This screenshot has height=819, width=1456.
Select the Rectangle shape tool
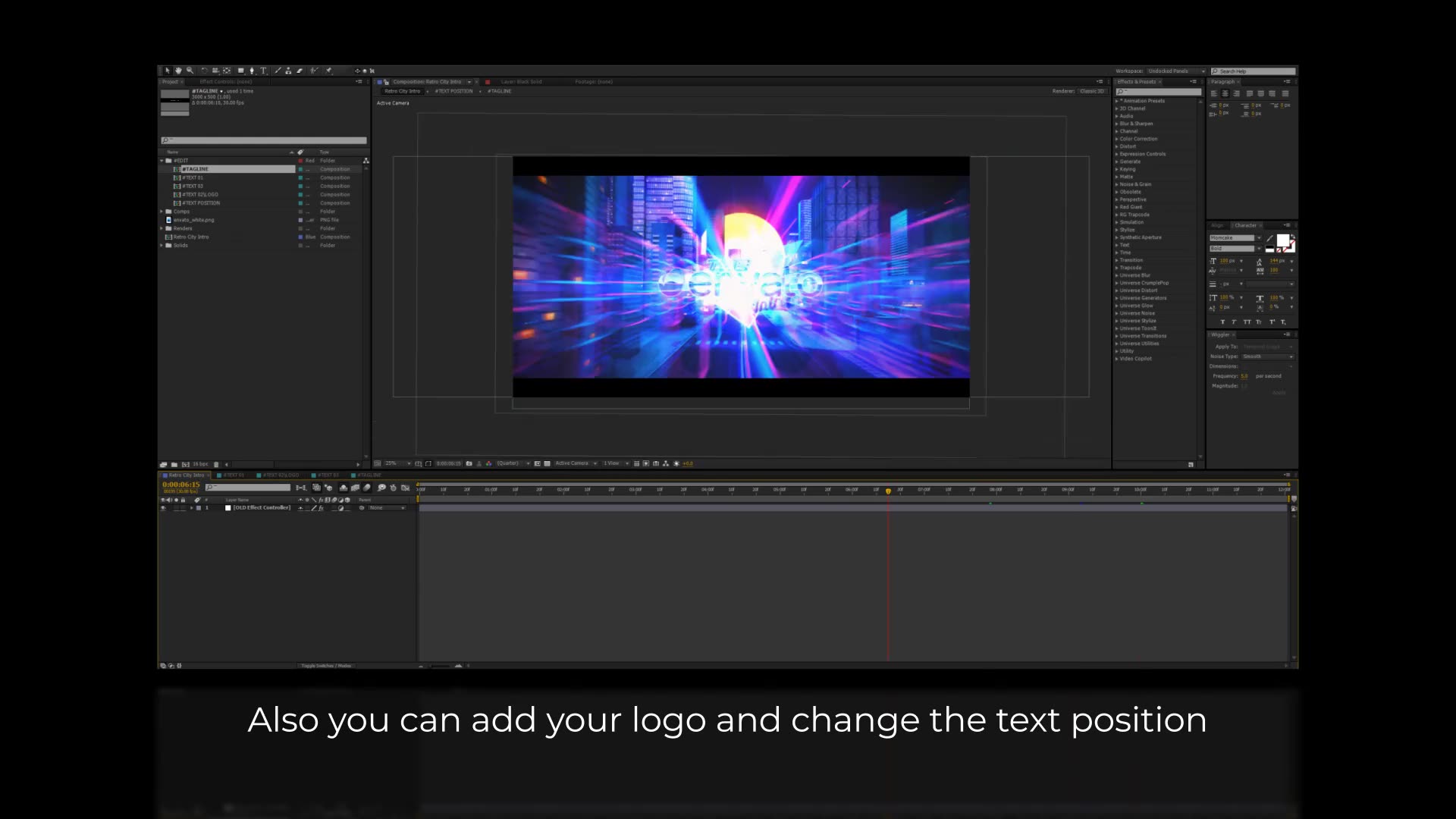[x=240, y=71]
